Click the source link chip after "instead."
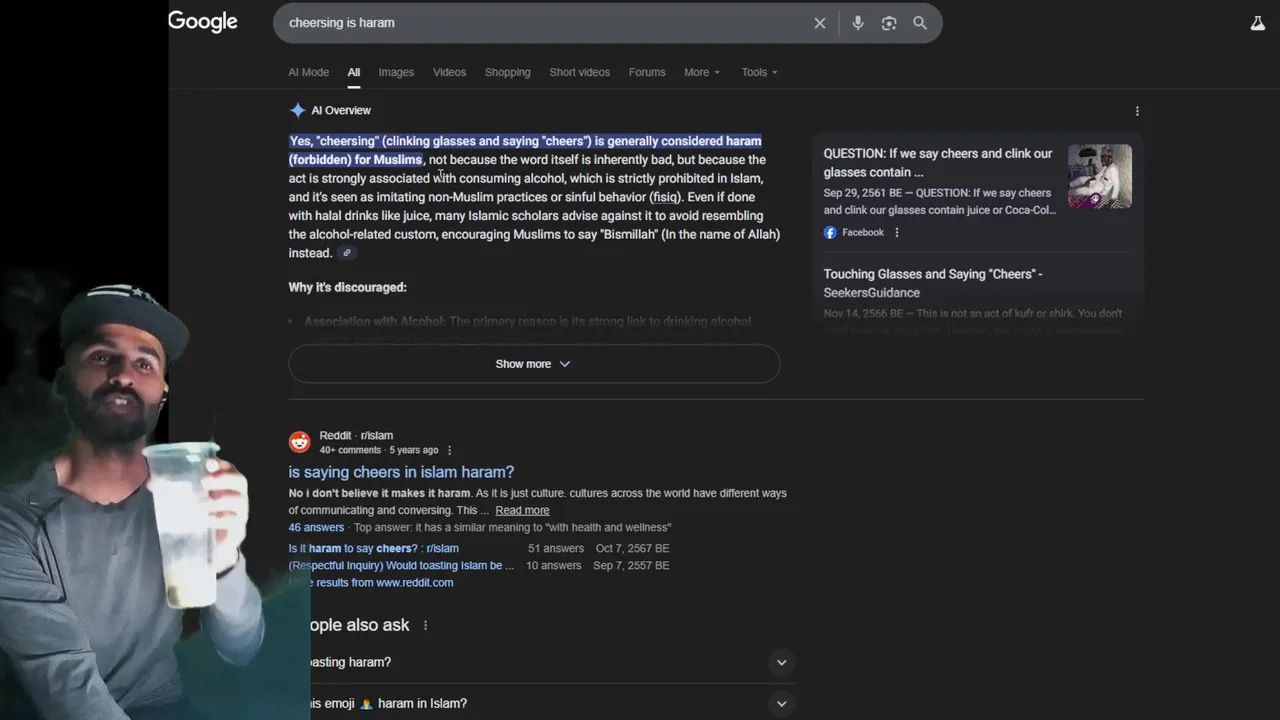1280x720 pixels. (x=347, y=253)
